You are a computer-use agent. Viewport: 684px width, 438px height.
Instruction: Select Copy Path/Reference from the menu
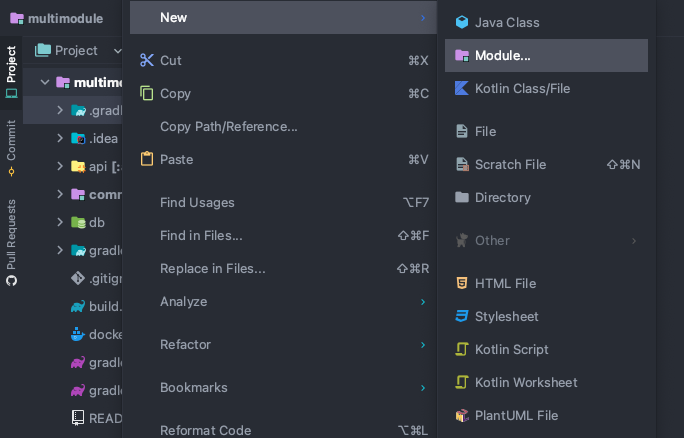[x=283, y=127]
